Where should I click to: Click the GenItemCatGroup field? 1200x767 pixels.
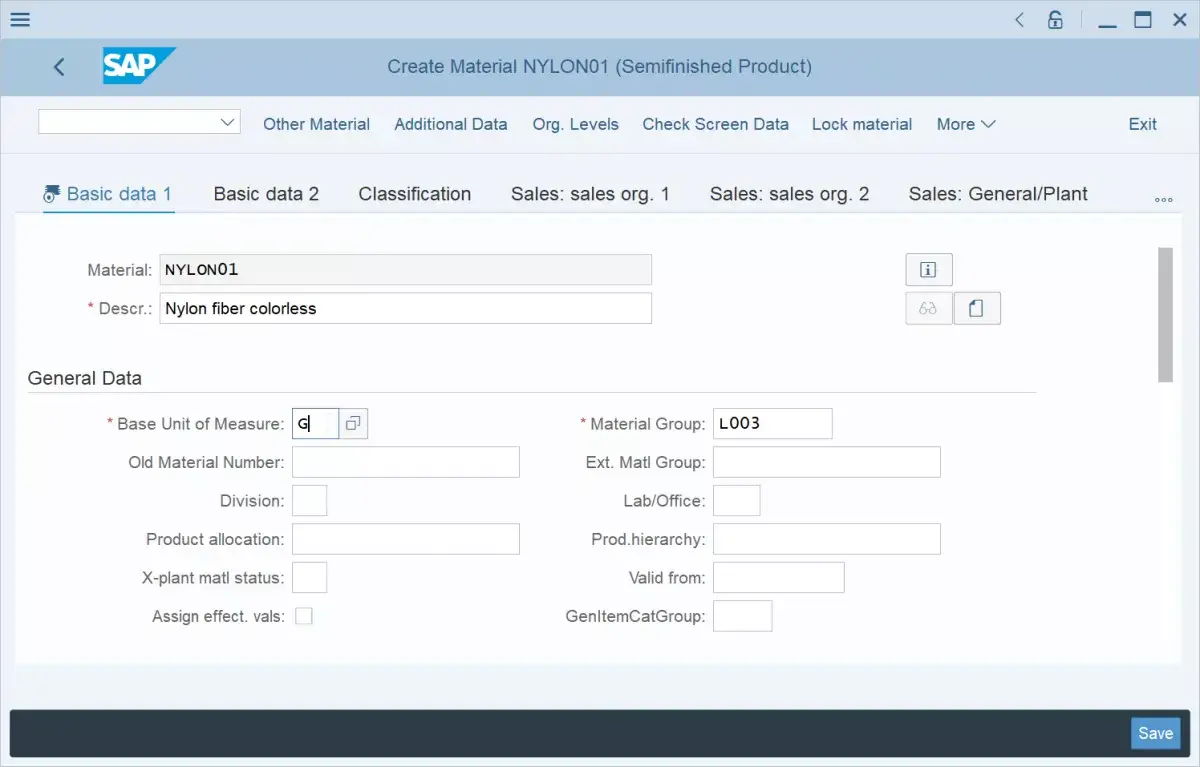coord(743,616)
